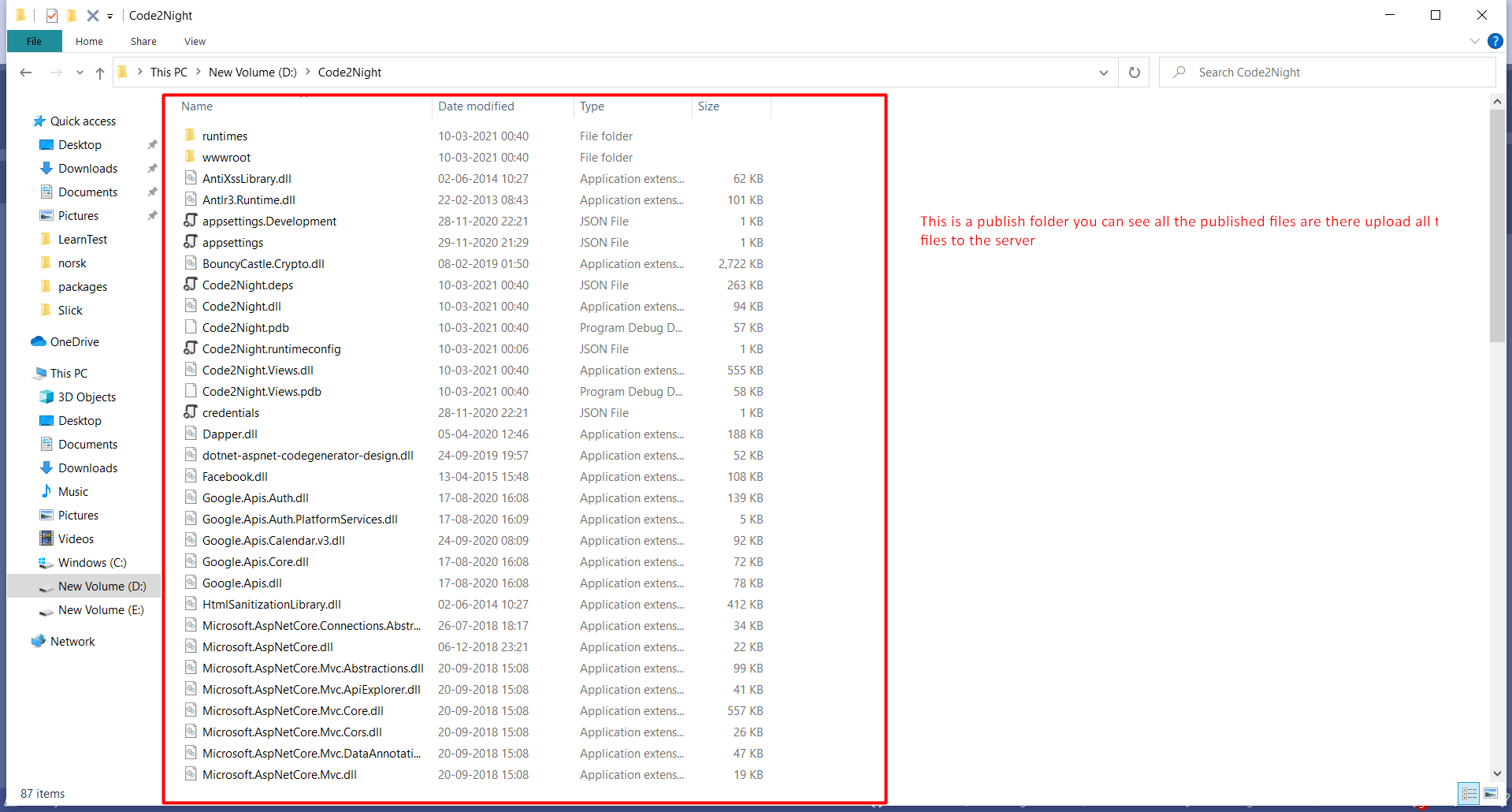Image resolution: width=1512 pixels, height=812 pixels.
Task: Open the packages folder shortcut
Action: pyautogui.click(x=83, y=287)
